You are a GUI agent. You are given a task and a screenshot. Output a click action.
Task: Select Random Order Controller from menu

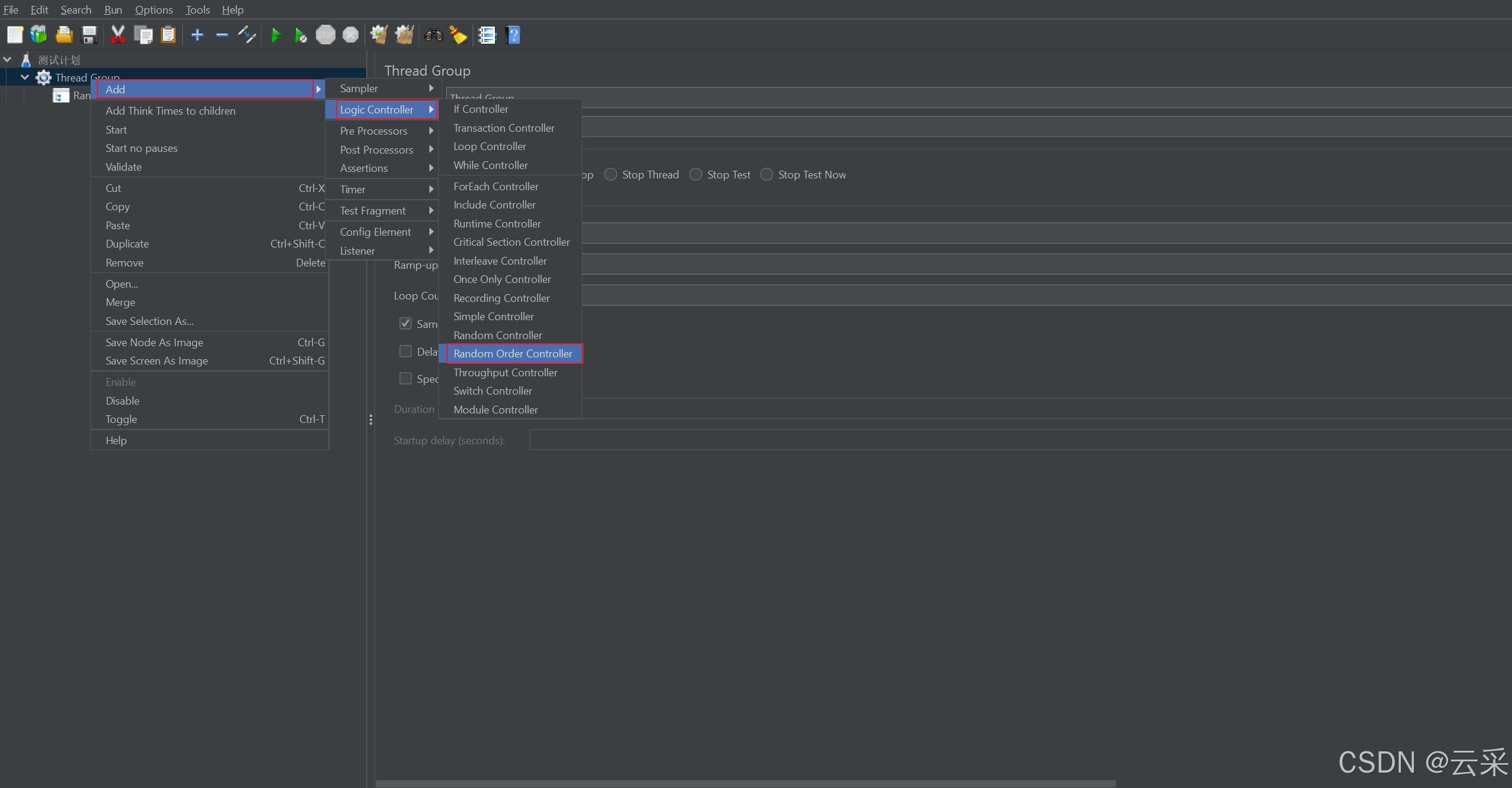click(x=513, y=353)
